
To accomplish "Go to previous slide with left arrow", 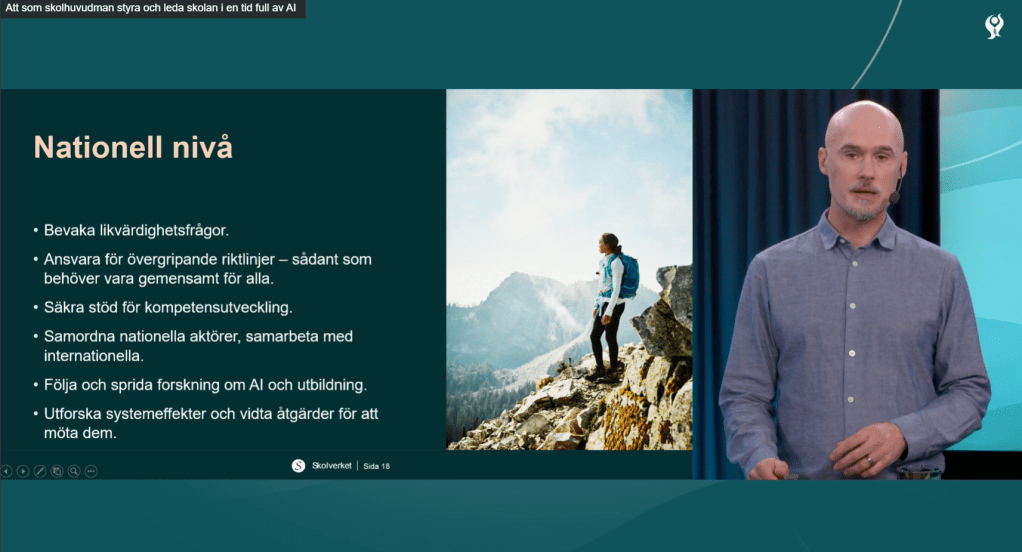I will point(7,471).
